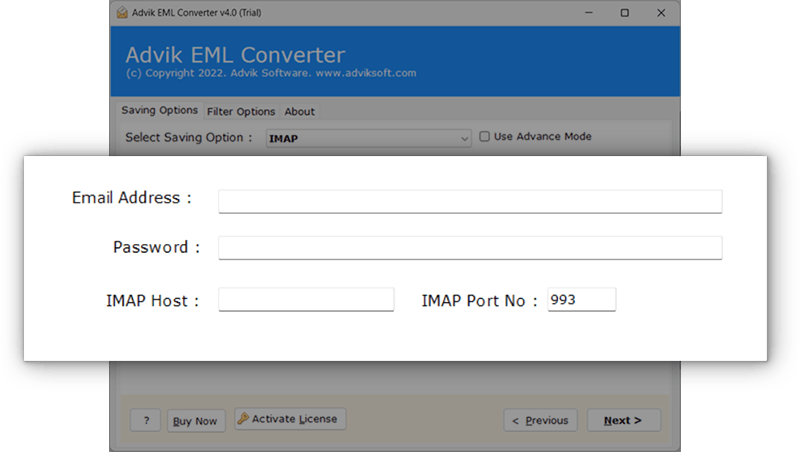The image size is (799, 452).
Task: Switch to the Saving Options tab
Action: tap(159, 110)
